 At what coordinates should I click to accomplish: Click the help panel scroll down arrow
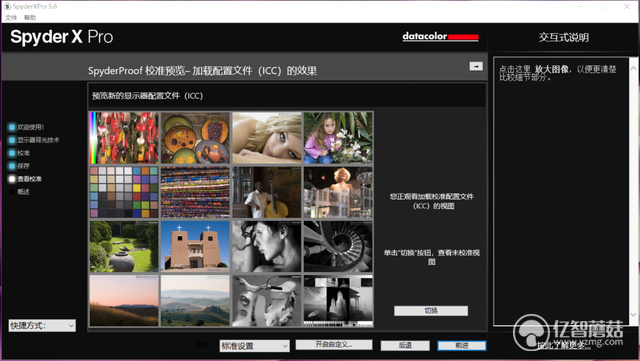point(633,314)
